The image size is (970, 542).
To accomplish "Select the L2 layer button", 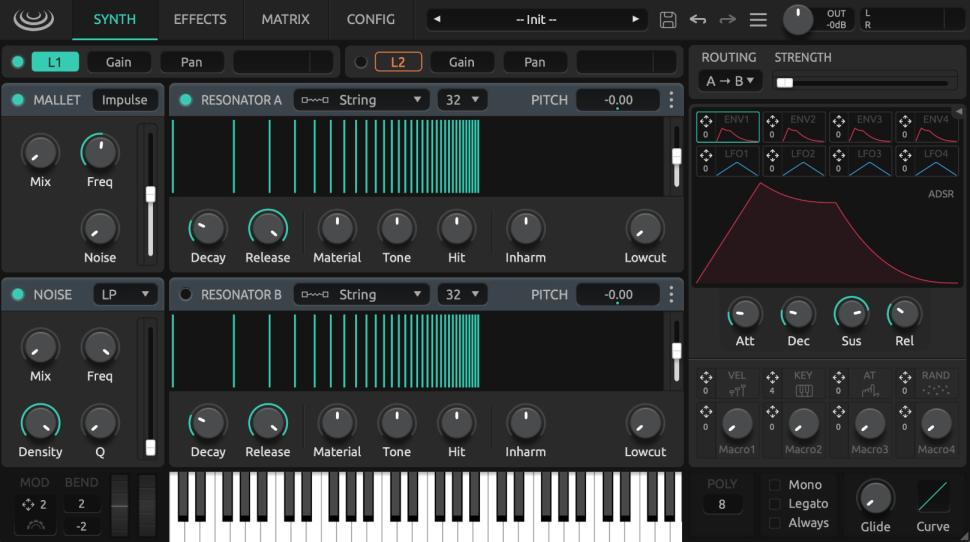I will coord(397,62).
